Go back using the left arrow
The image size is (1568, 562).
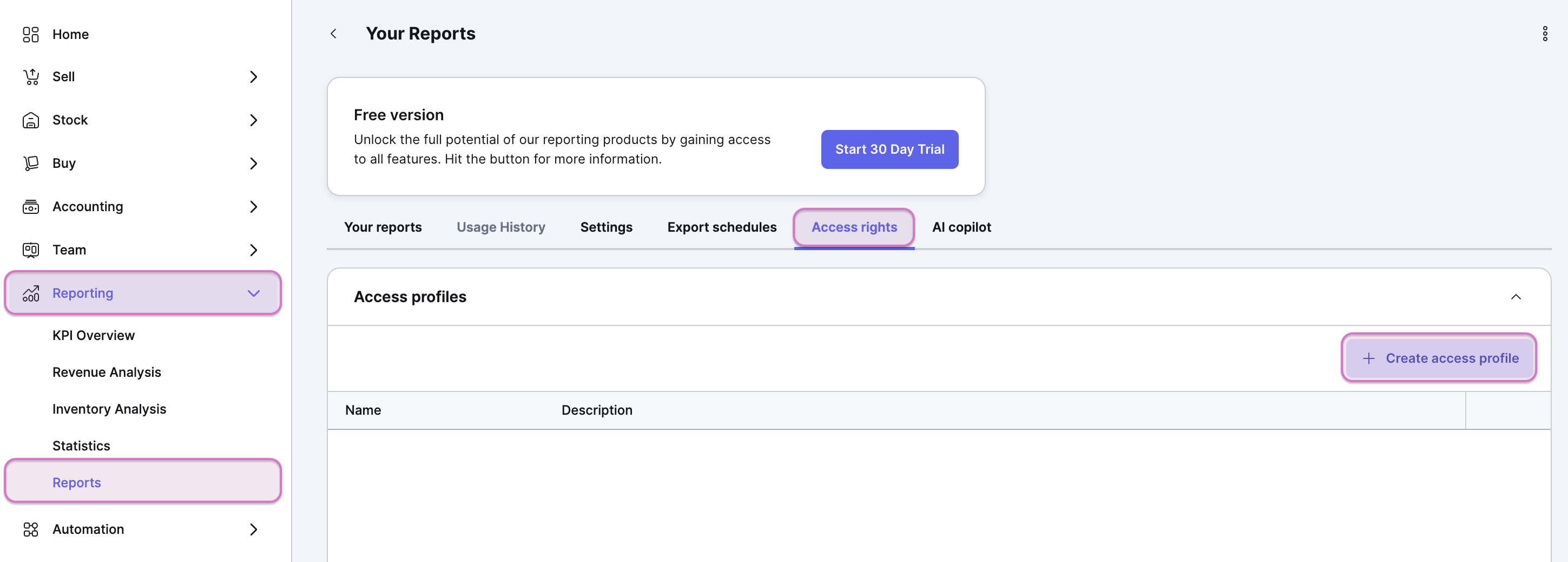click(333, 34)
